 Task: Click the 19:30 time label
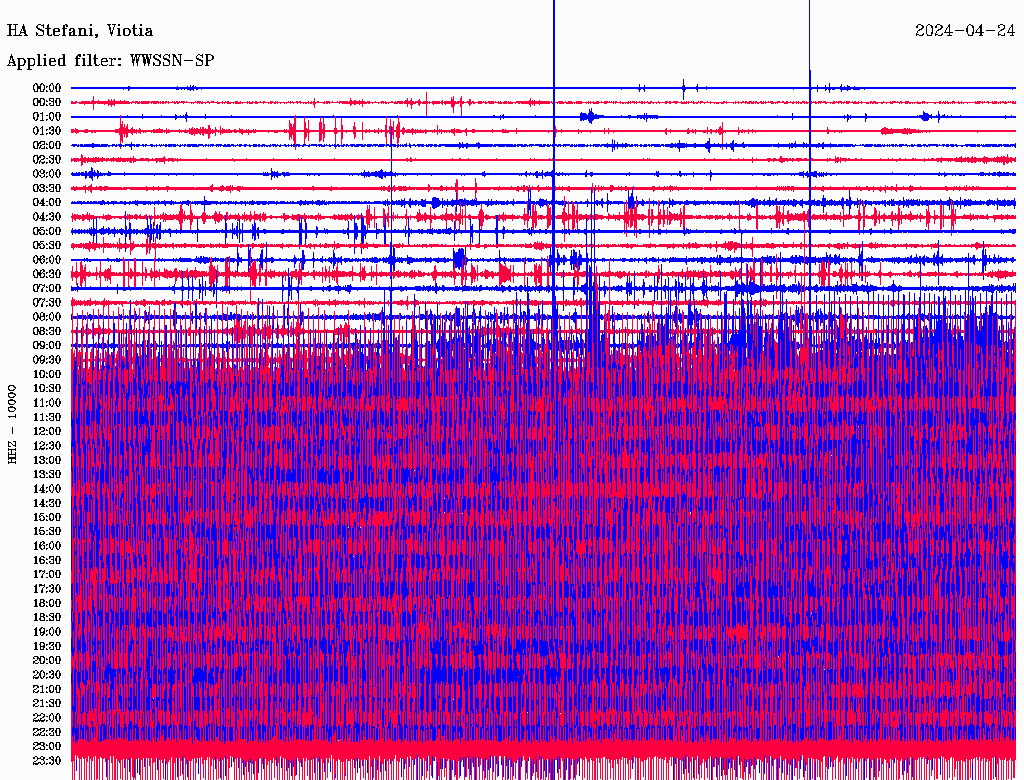[x=47, y=646]
